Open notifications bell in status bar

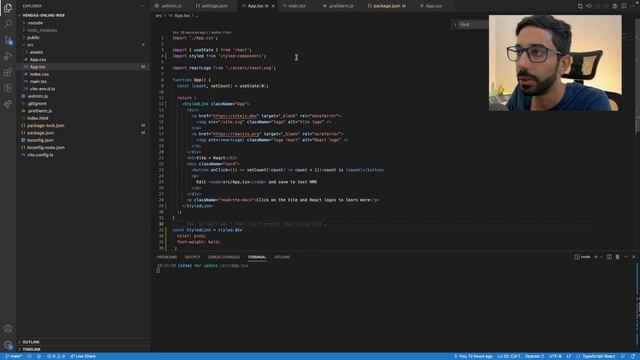click(633, 356)
